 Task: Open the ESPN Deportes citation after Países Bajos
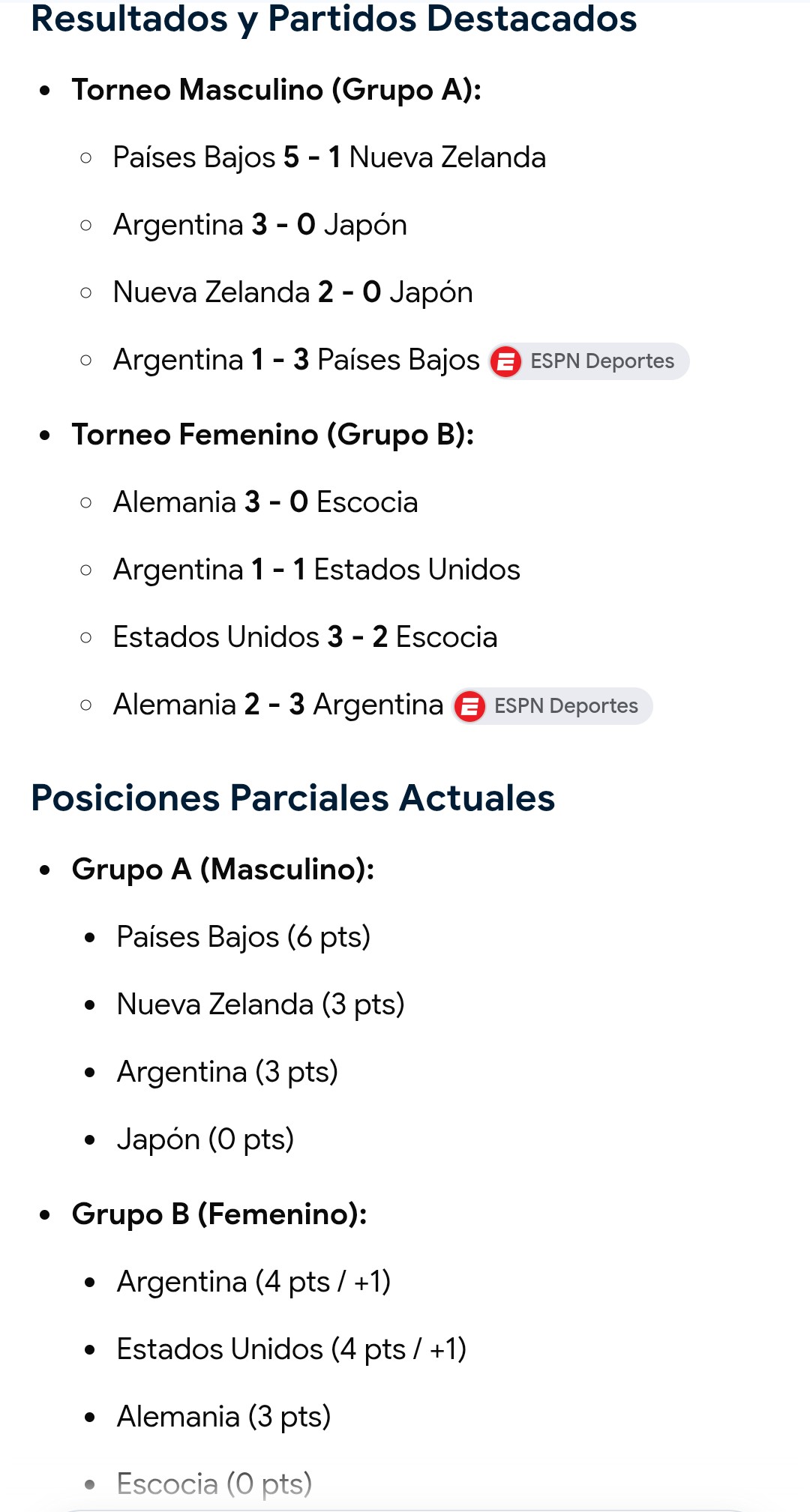(589, 361)
